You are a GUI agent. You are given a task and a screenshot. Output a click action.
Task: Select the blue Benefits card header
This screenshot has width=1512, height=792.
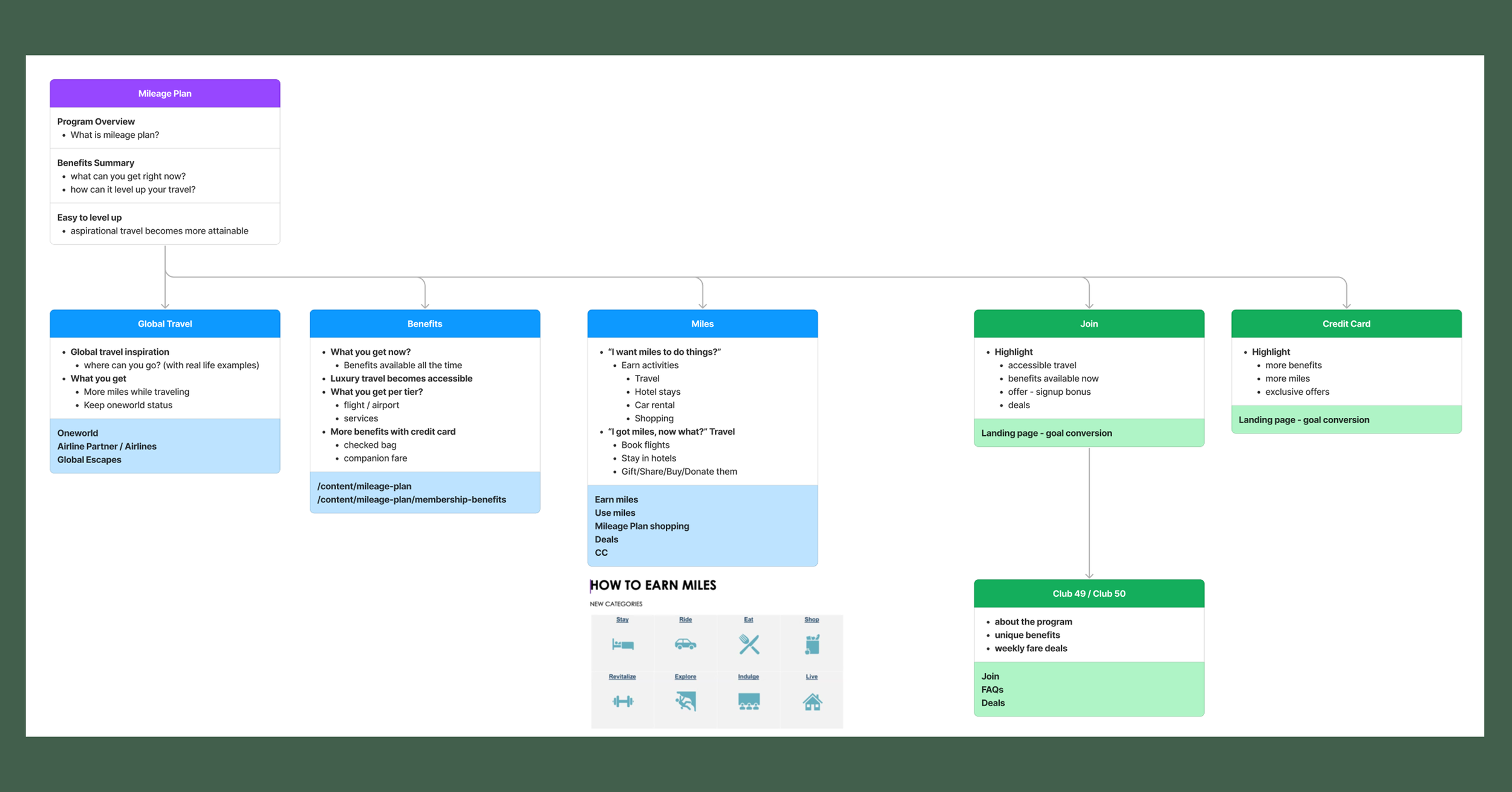(x=425, y=324)
